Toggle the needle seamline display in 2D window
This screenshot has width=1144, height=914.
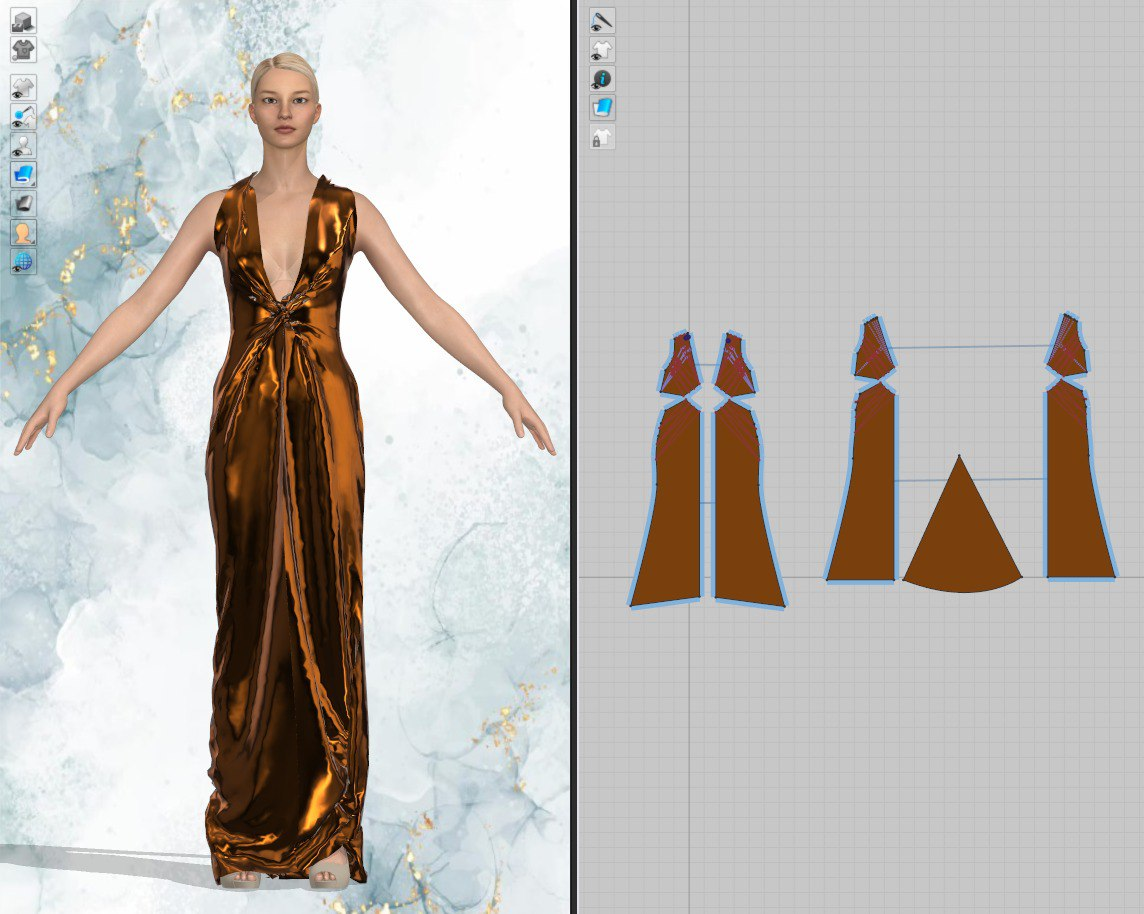(x=602, y=20)
